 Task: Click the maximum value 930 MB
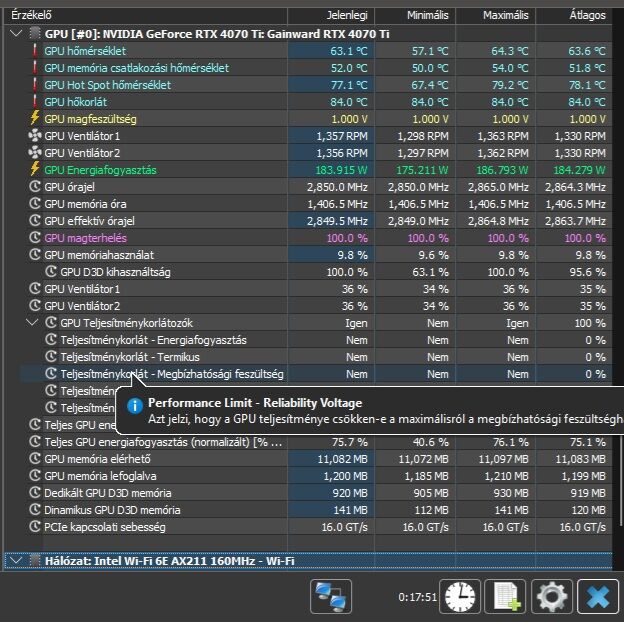[511, 493]
